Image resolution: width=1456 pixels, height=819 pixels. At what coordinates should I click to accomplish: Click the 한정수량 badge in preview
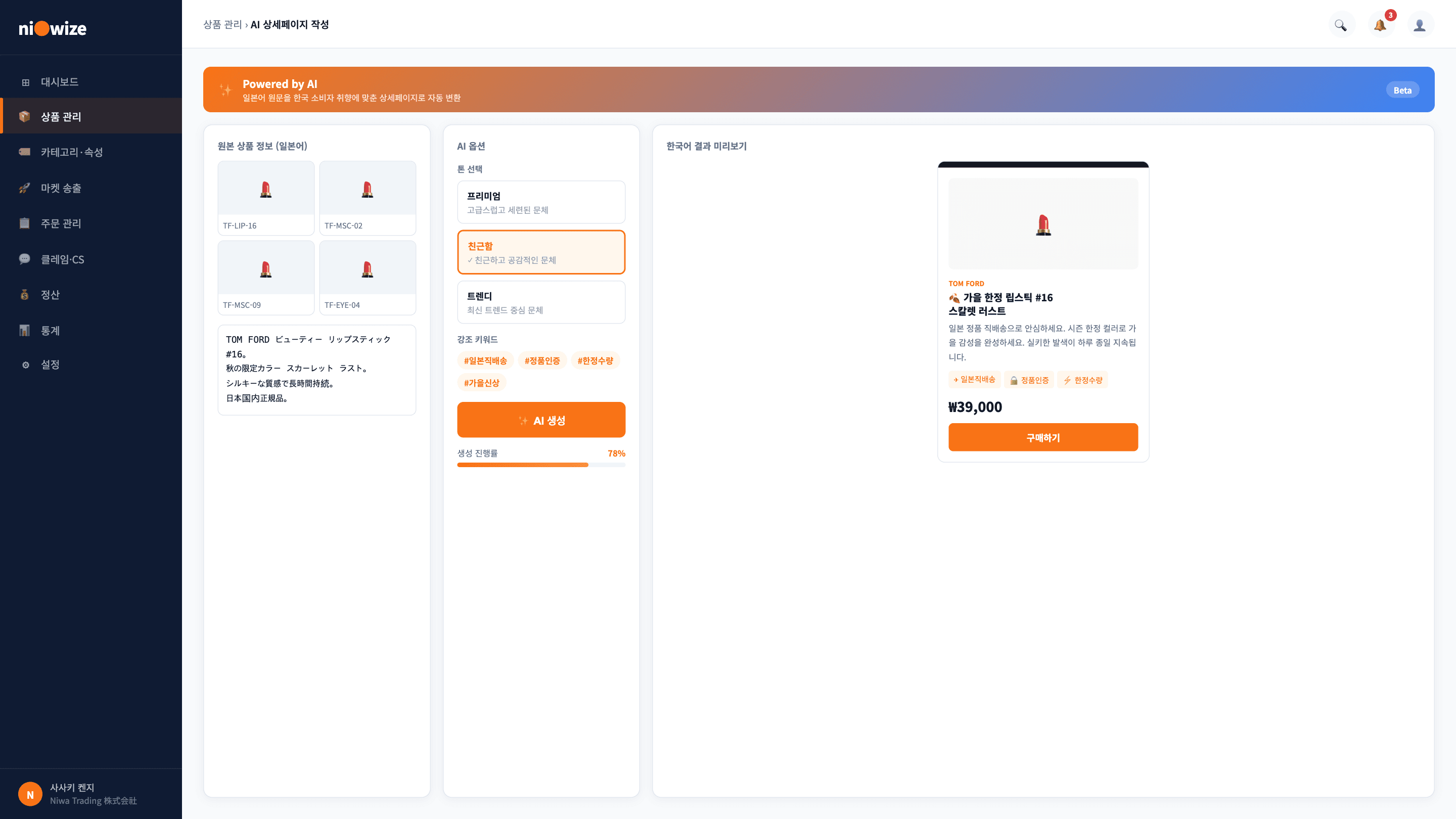coord(1082,380)
